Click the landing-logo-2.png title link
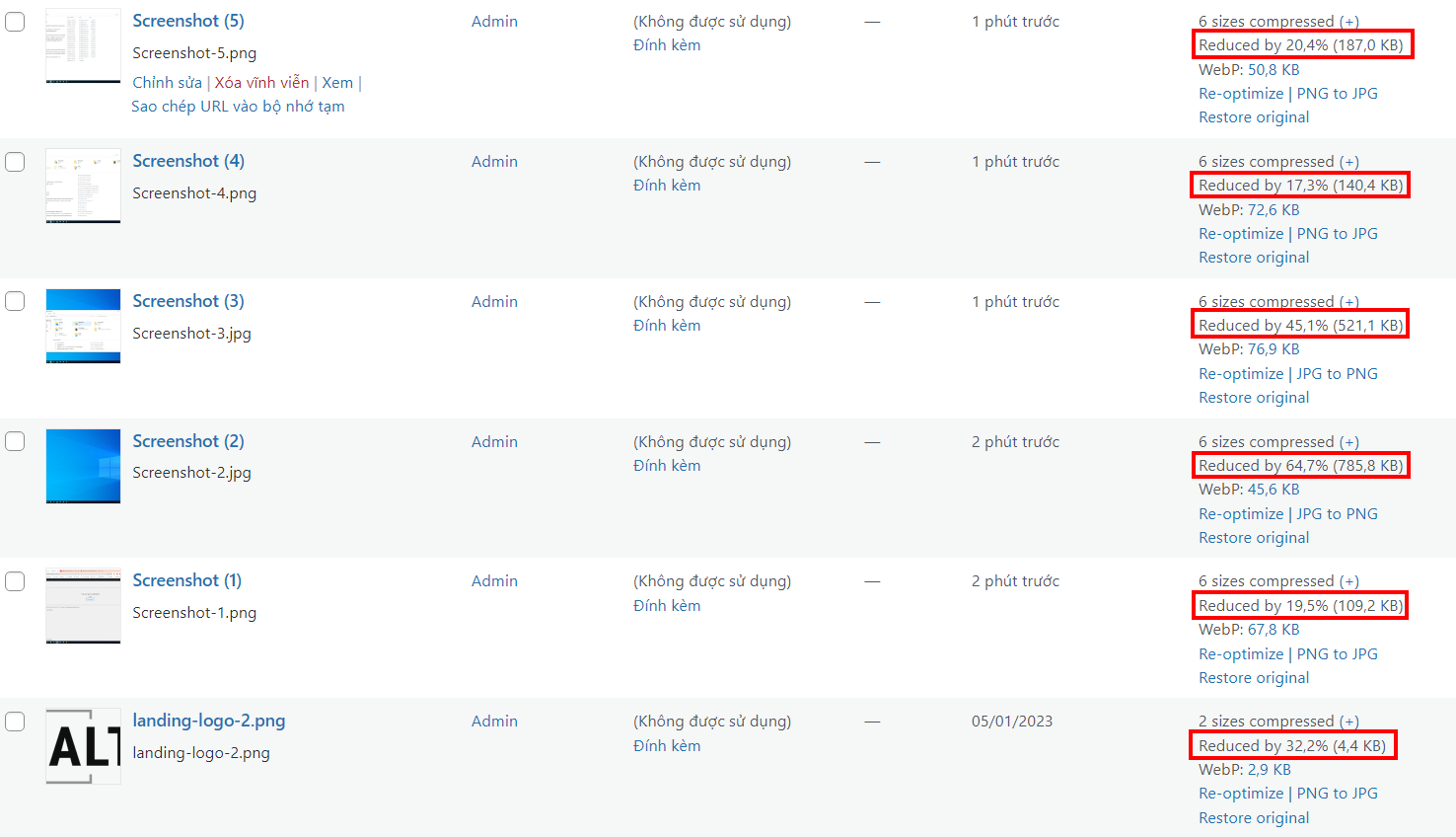The height and width of the screenshot is (837, 1456). pos(208,721)
